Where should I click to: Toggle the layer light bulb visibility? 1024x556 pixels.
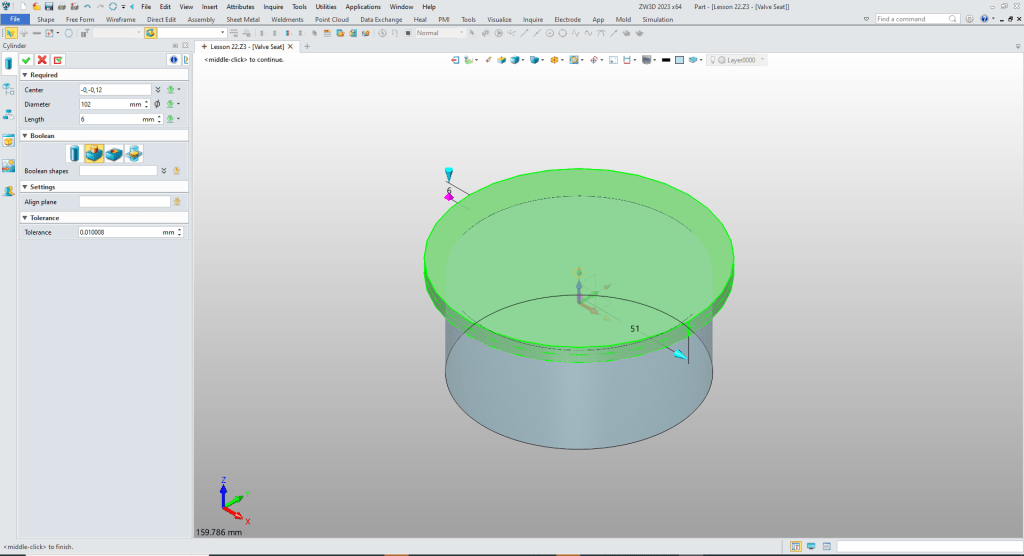tap(712, 60)
